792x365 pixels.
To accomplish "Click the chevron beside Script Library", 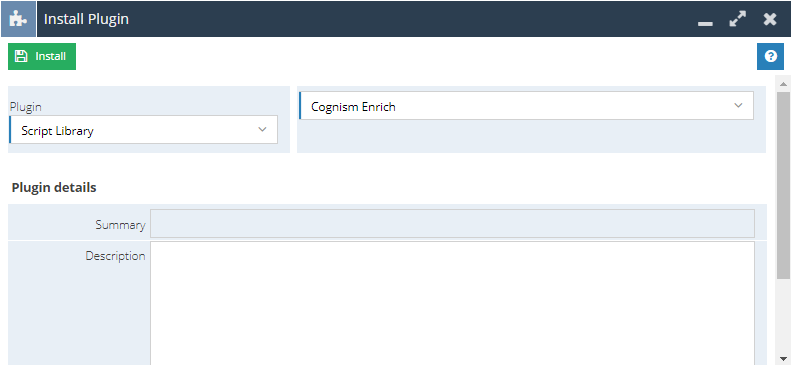I will [262, 129].
